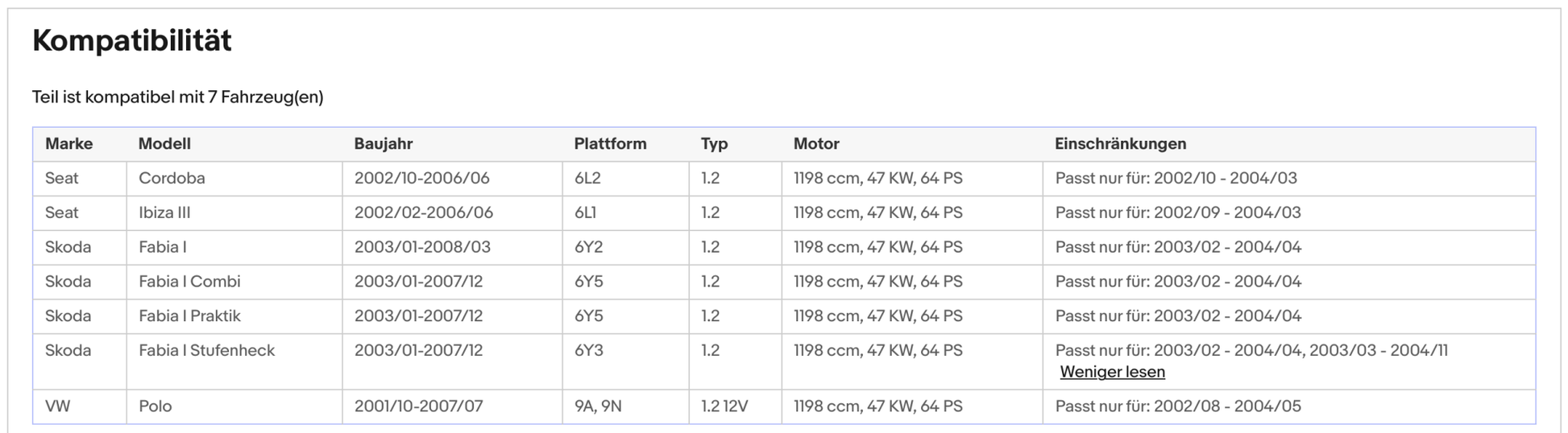Click the 'Weniger lesen' link
Image resolution: width=1568 pixels, height=433 pixels.
point(1112,372)
